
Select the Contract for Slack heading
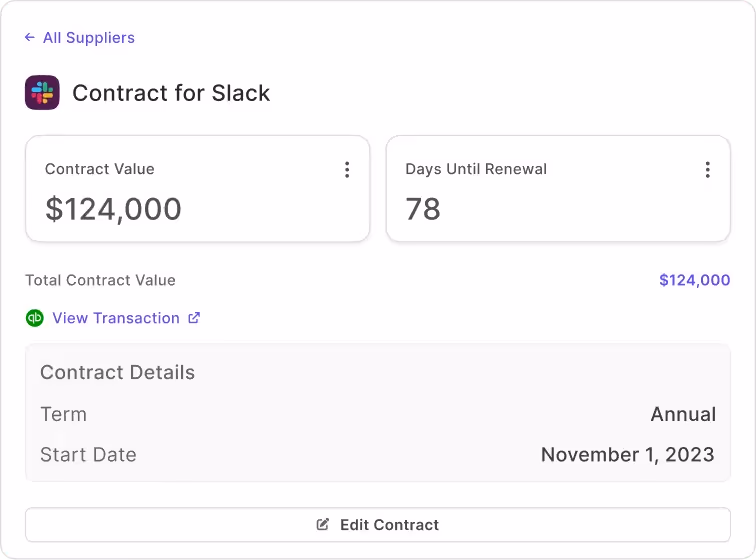tap(171, 94)
